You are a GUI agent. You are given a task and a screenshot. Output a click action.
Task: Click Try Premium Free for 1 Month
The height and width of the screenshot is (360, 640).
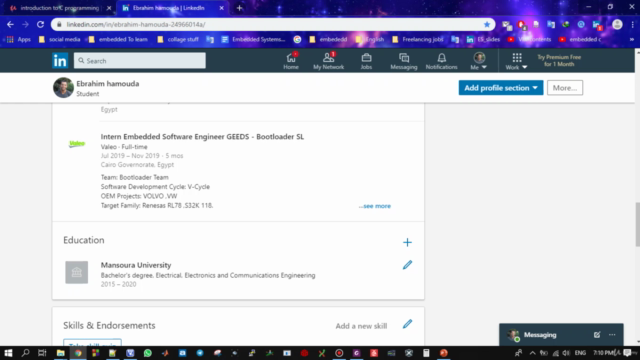tap(559, 61)
